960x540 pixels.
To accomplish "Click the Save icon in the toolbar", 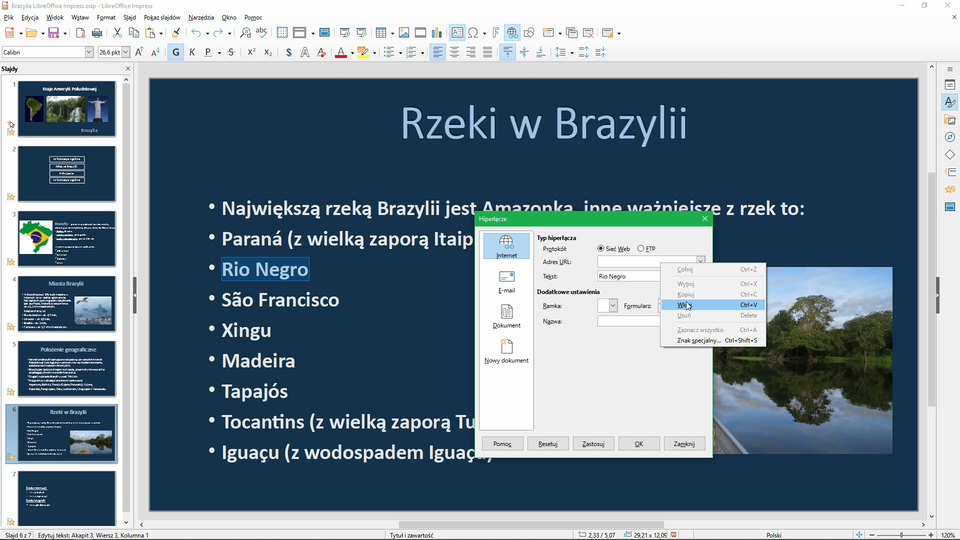I will pos(53,33).
